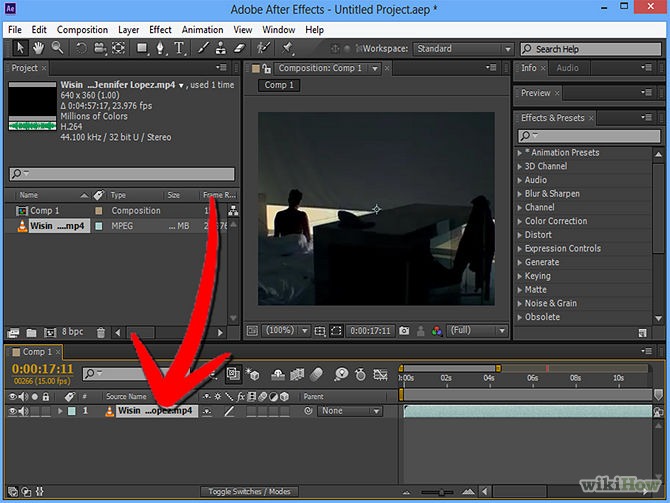Click the viewer current time 0:00:17:11
Viewport: 670px width, 503px height.
click(x=370, y=331)
